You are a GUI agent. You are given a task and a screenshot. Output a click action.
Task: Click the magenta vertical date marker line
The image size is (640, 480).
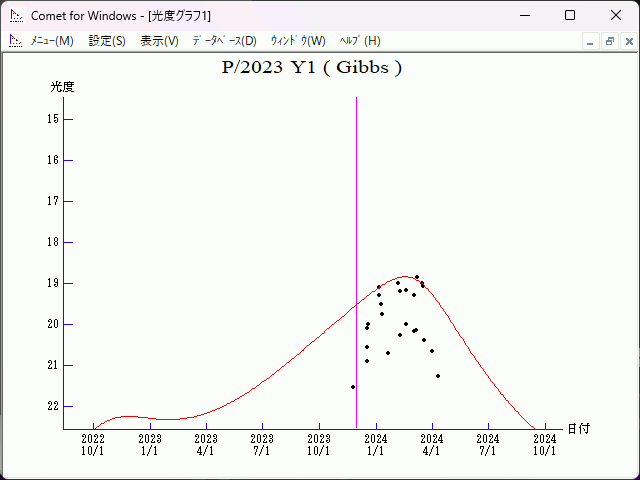356,250
